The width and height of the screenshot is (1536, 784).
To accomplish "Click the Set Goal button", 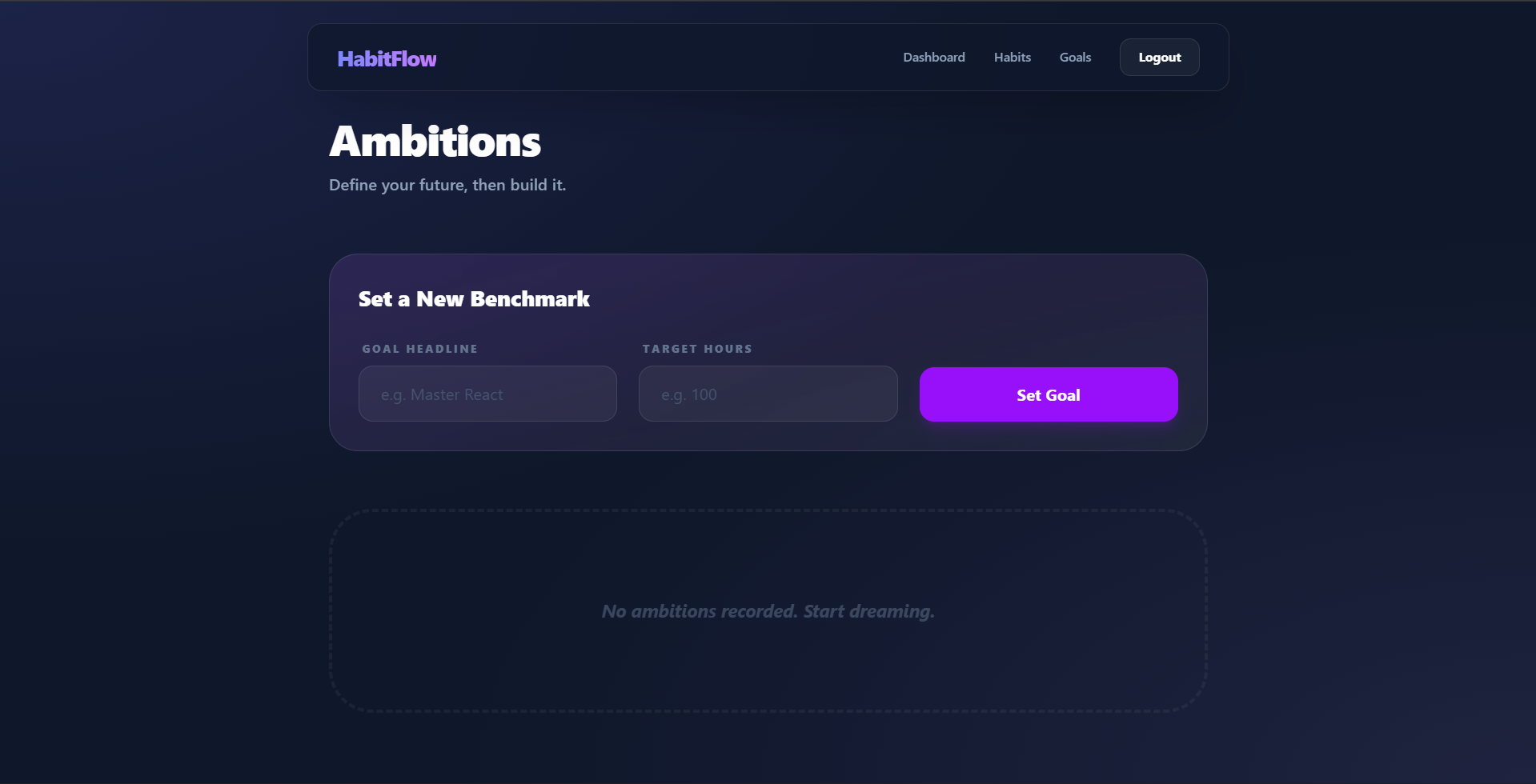I will (1048, 394).
